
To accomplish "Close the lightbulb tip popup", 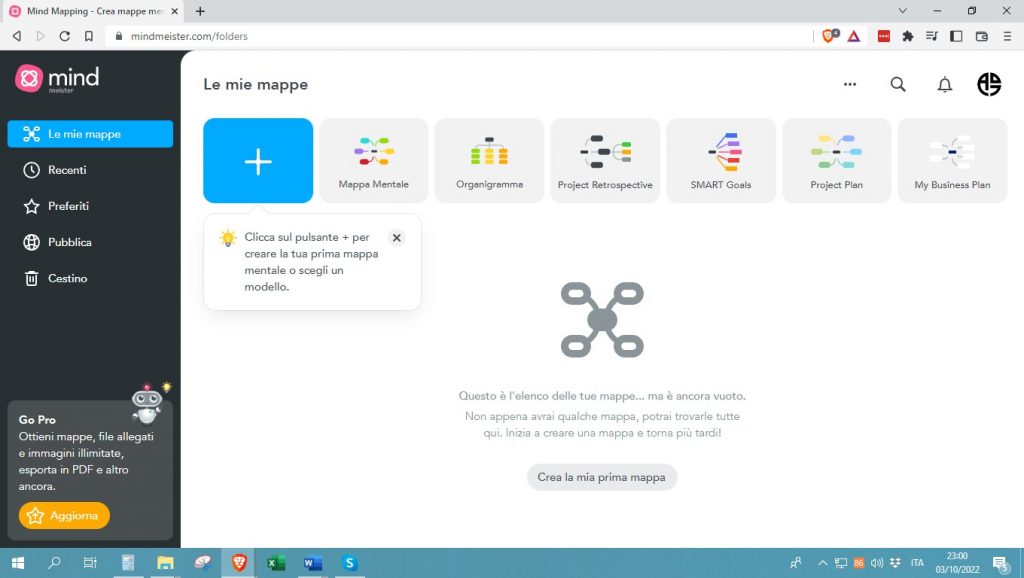I will (397, 238).
